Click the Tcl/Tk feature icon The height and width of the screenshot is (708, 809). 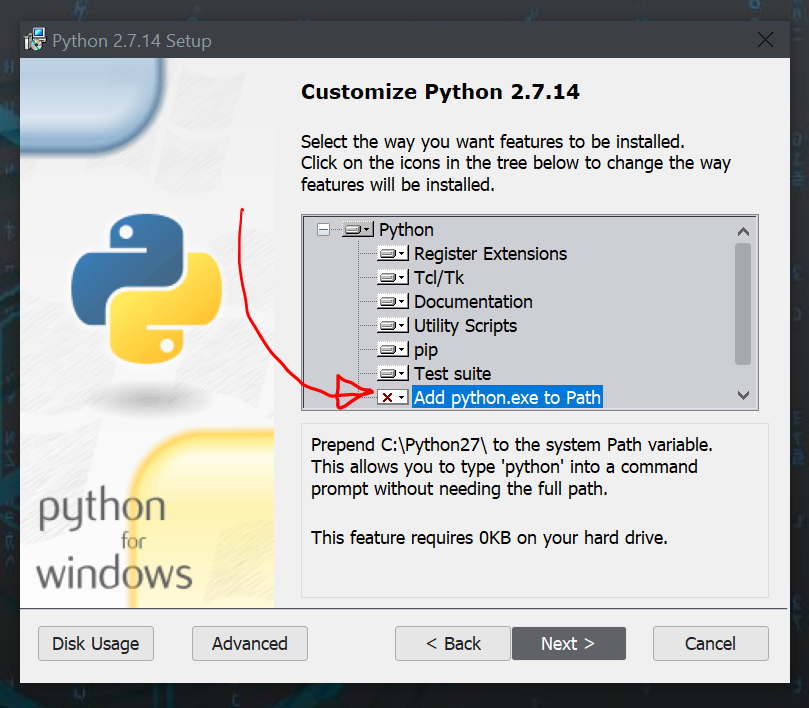(388, 277)
